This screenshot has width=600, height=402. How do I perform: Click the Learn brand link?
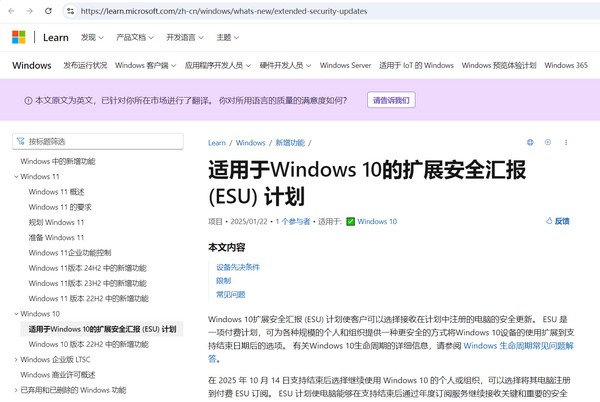(56, 37)
